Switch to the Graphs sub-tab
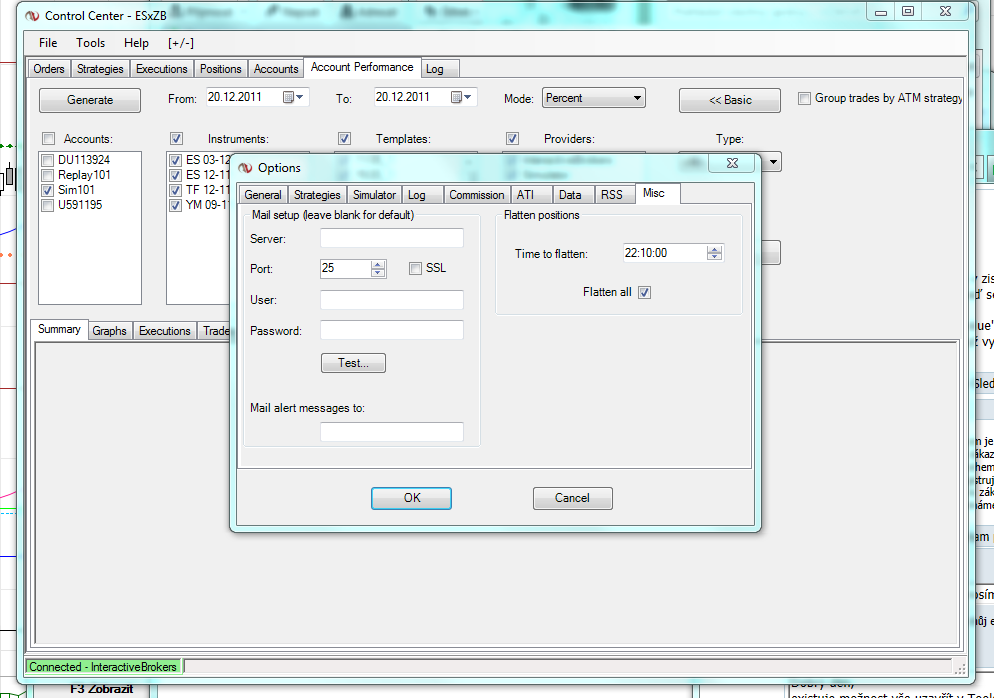Image resolution: width=994 pixels, height=698 pixels. tap(110, 330)
